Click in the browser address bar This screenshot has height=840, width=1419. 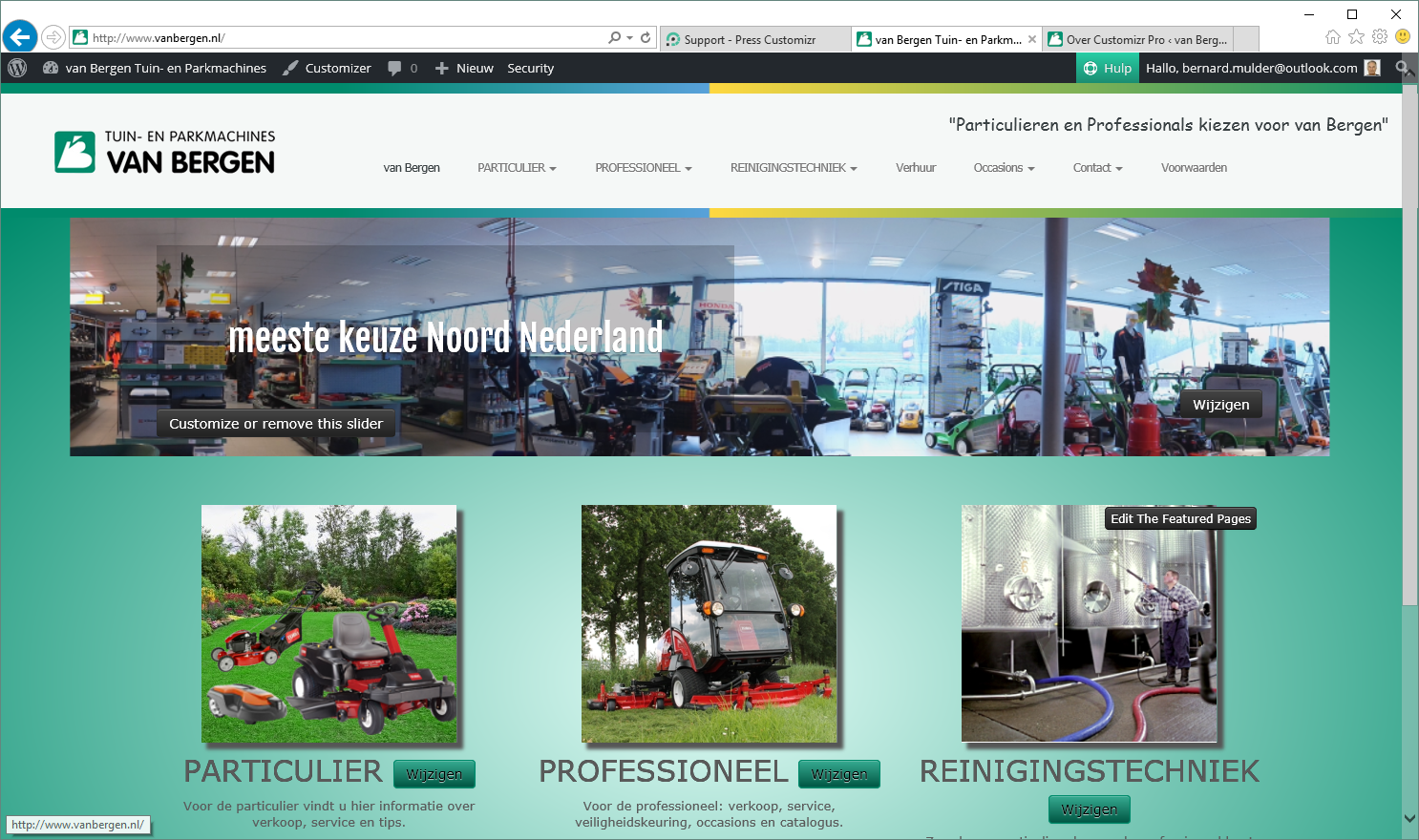pyautogui.click(x=344, y=38)
